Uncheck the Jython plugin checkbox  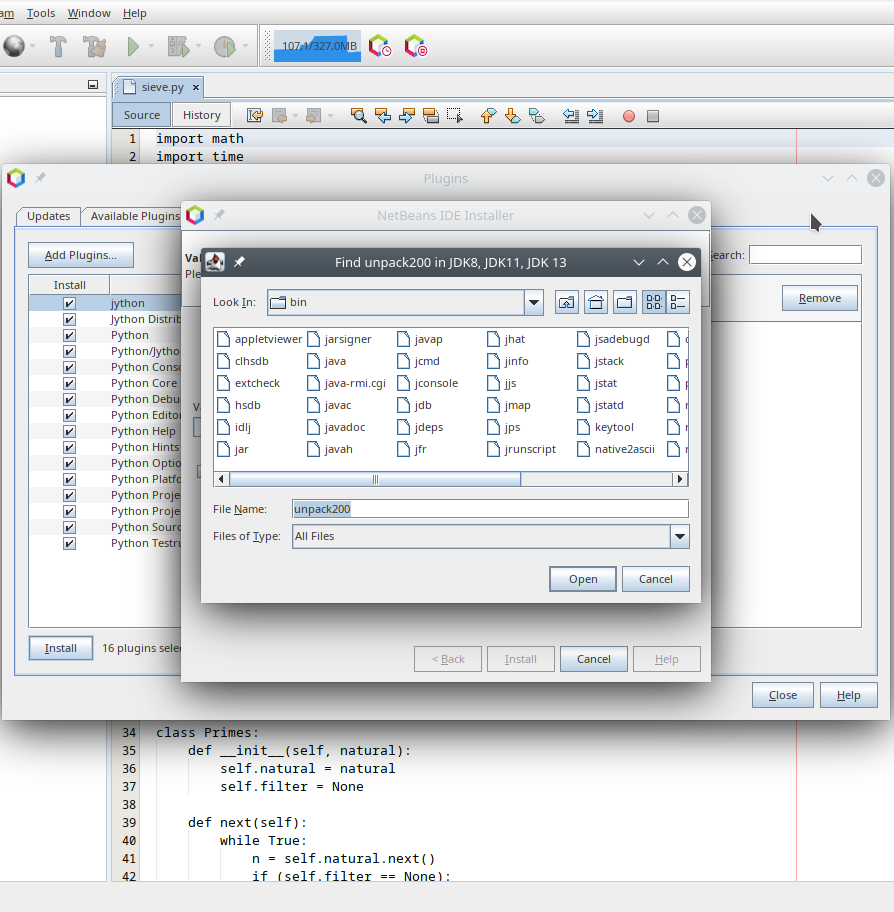click(69, 303)
